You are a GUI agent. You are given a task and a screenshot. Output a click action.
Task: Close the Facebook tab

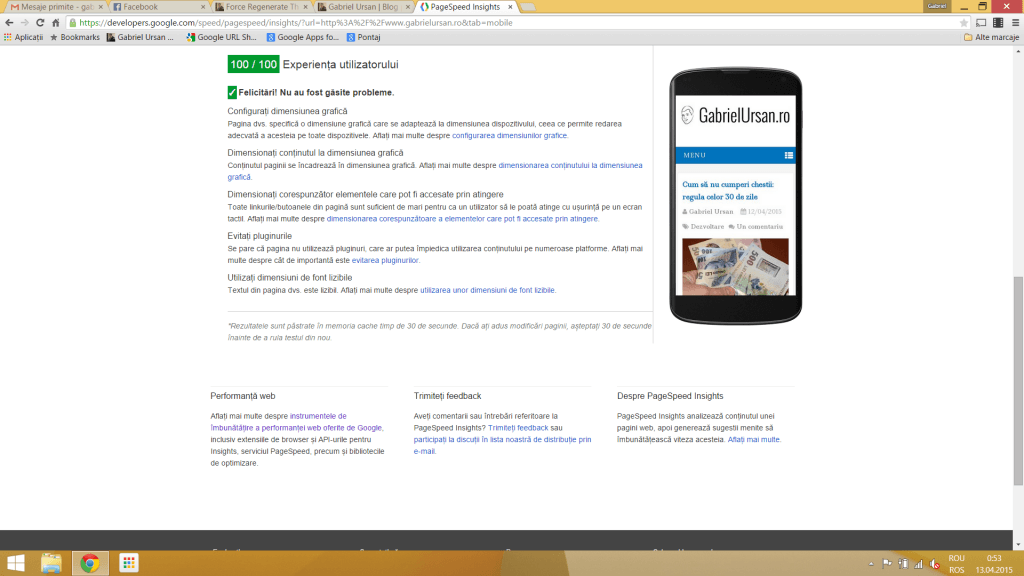pos(203,7)
